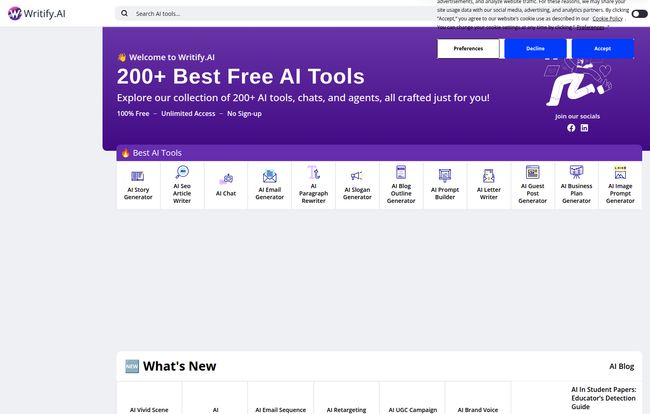
Task: Open AI UGC Campaign tool card
Action: (x=412, y=398)
